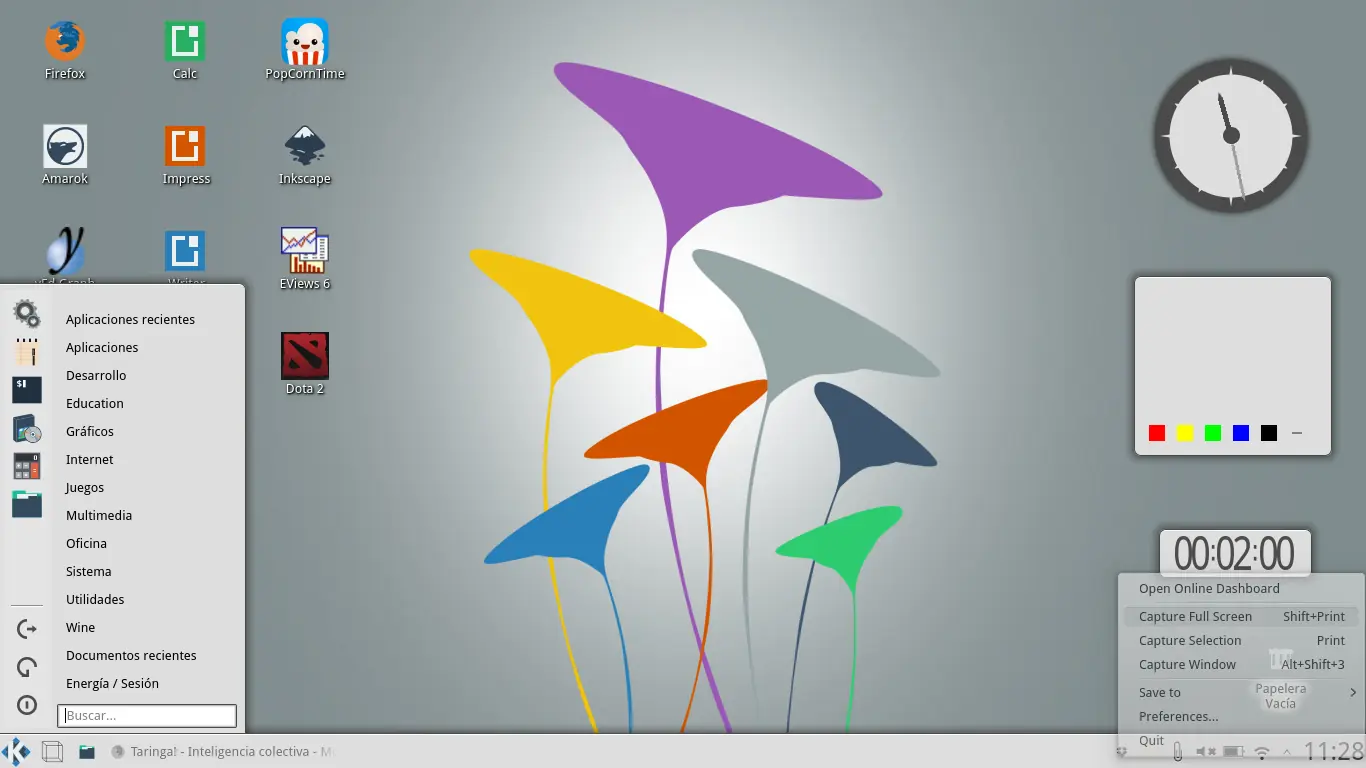Click the logout icon in launcher
Screen dimensions: 1366x768
(27, 629)
